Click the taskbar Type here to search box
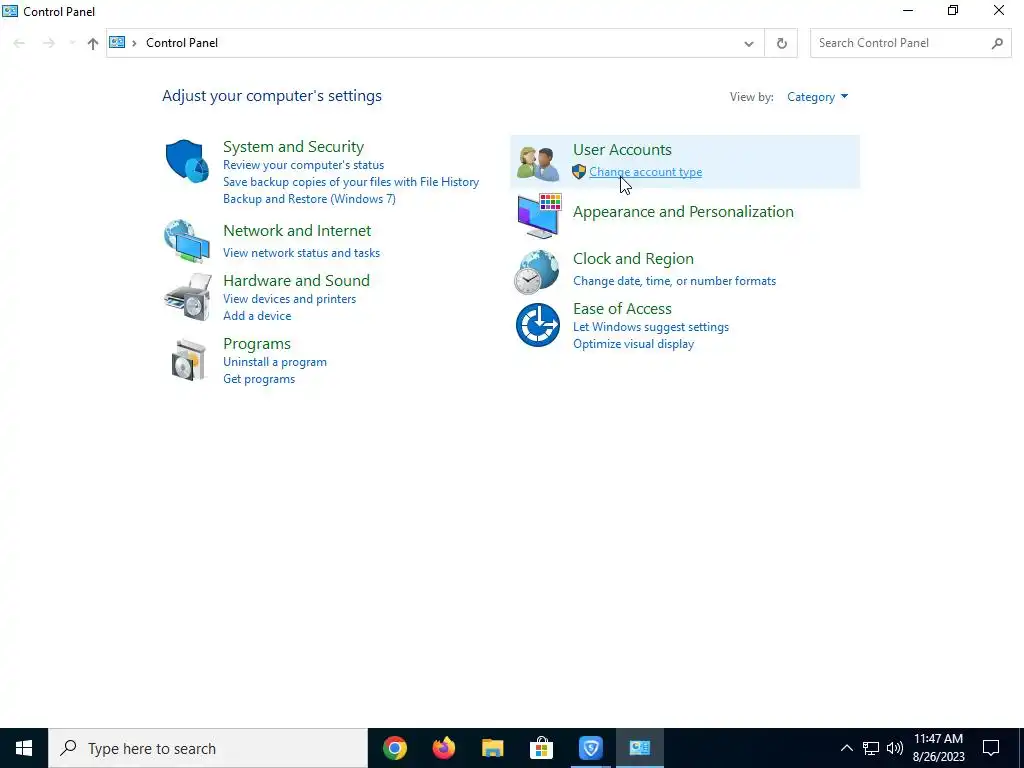1024x768 pixels. click(x=208, y=748)
